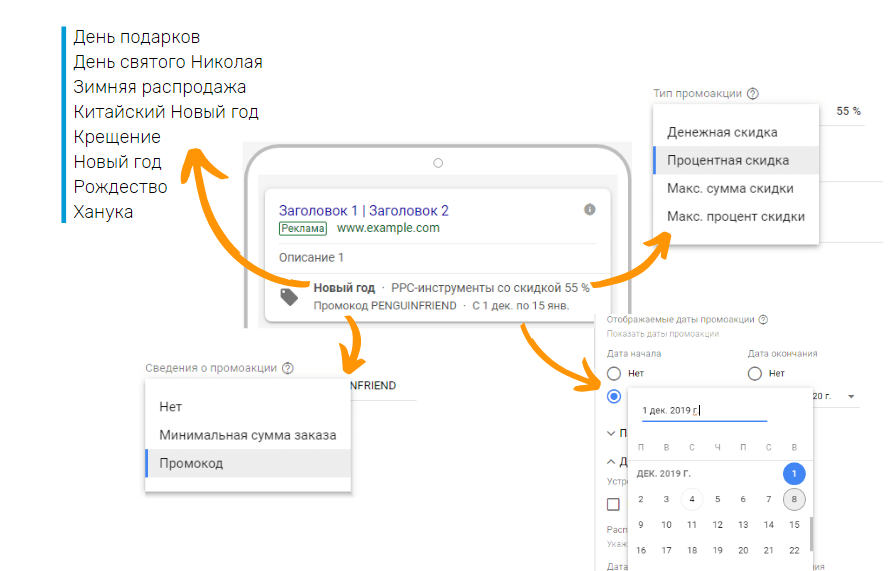Viewport: 892px width, 571px height.
Task: Open help icon next to Тип промоакции
Action: point(753,94)
